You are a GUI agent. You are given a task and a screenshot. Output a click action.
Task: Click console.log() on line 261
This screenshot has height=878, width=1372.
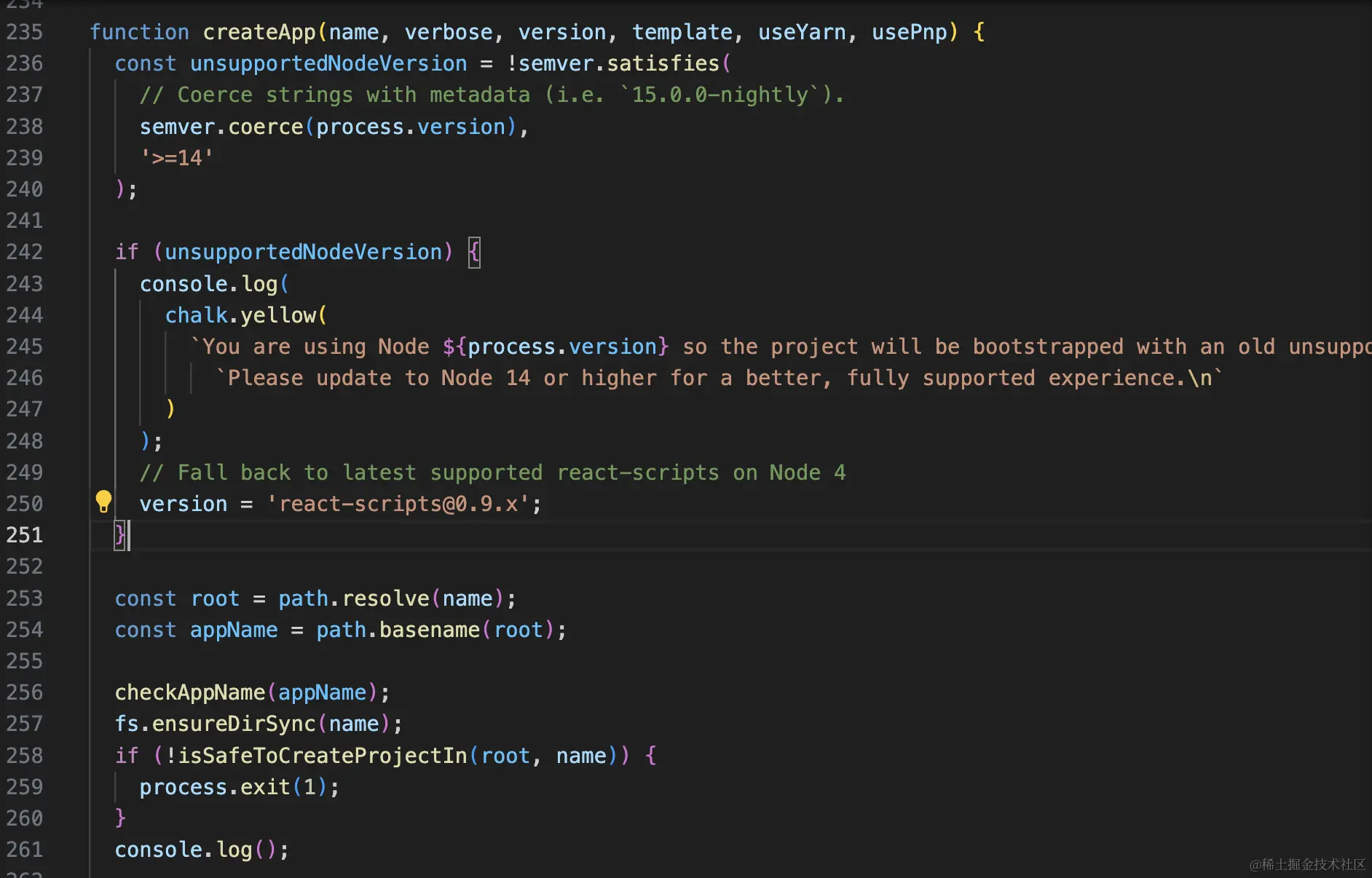tap(196, 850)
